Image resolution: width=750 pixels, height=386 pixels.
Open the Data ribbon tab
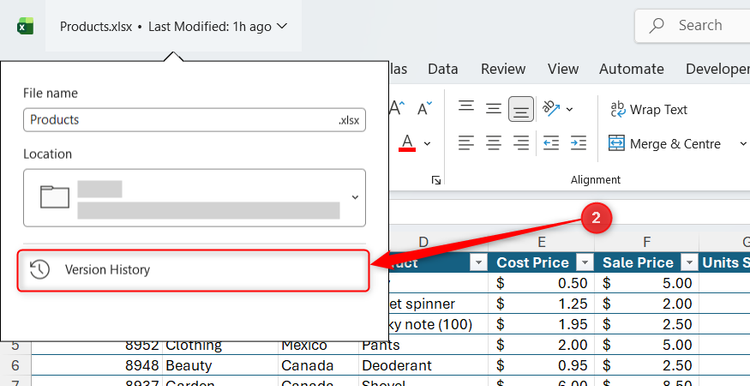coord(442,69)
